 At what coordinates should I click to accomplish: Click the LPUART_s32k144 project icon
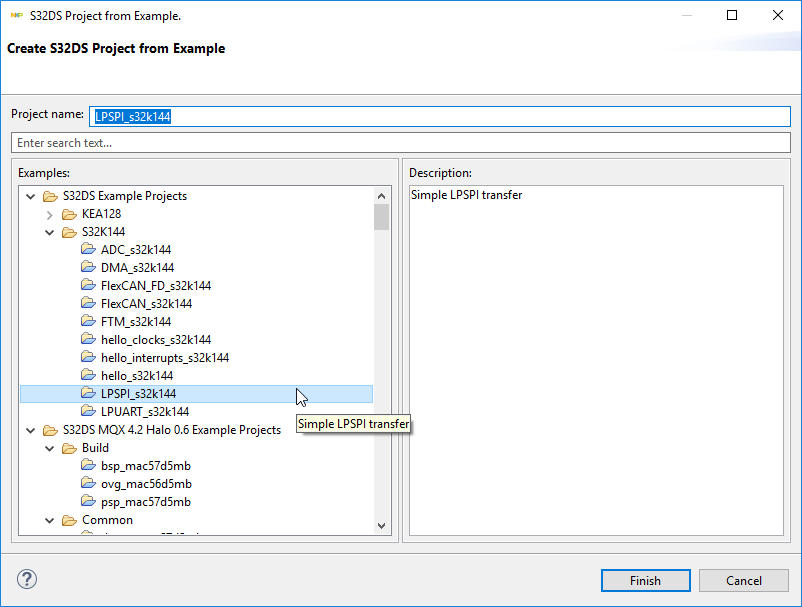(88, 411)
